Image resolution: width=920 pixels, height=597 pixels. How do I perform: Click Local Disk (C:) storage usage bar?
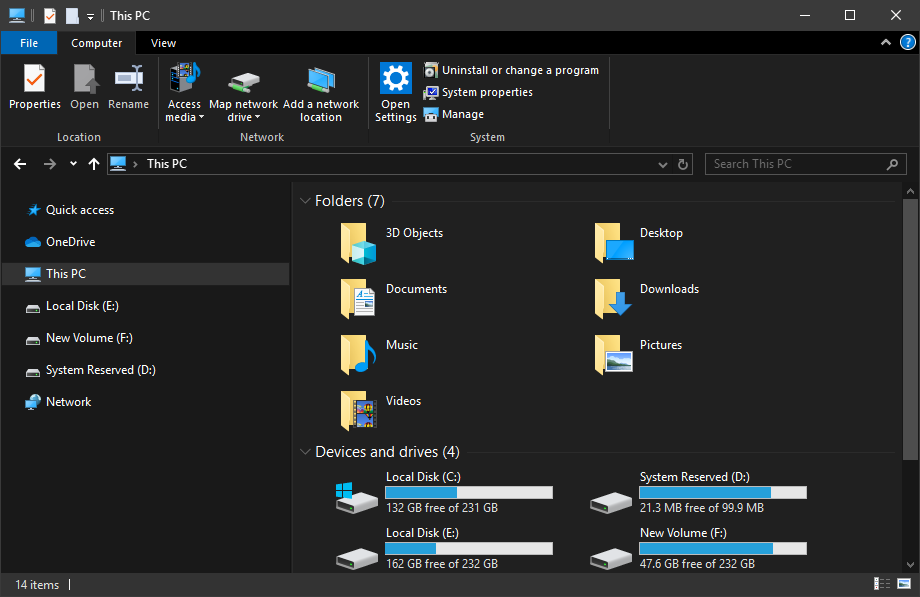click(x=469, y=492)
